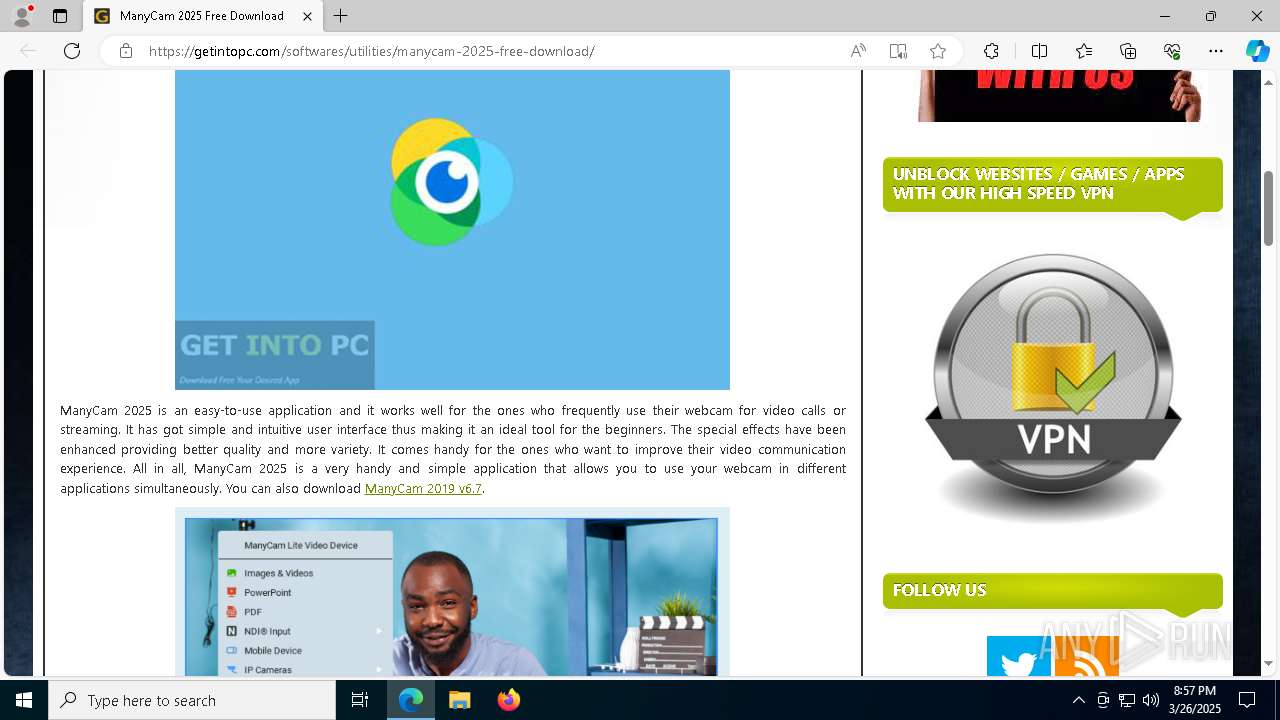Add this page to favorites

pos(937,51)
